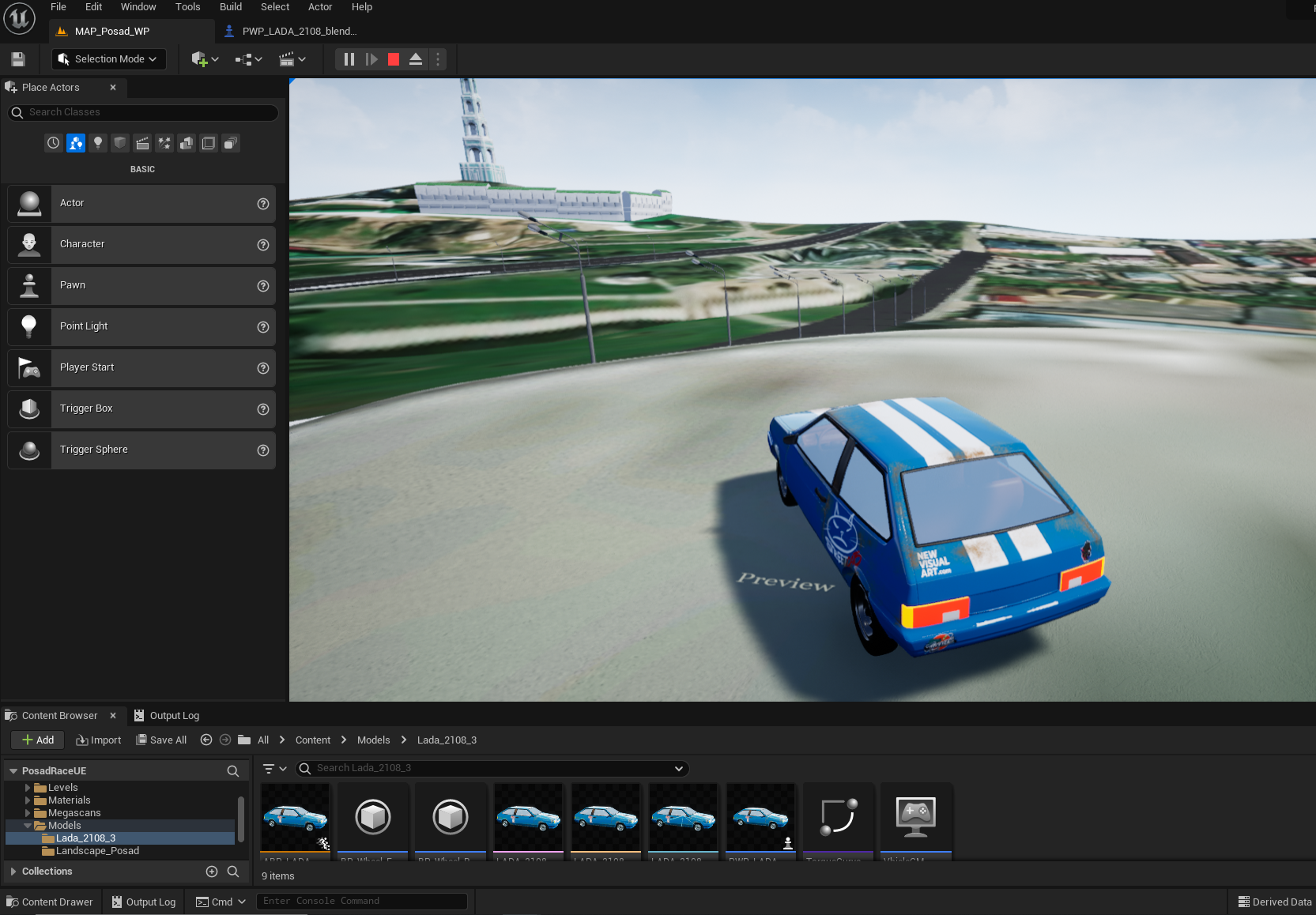
Task: Collapse the PosadRaceUE tree root
Action: [x=13, y=771]
